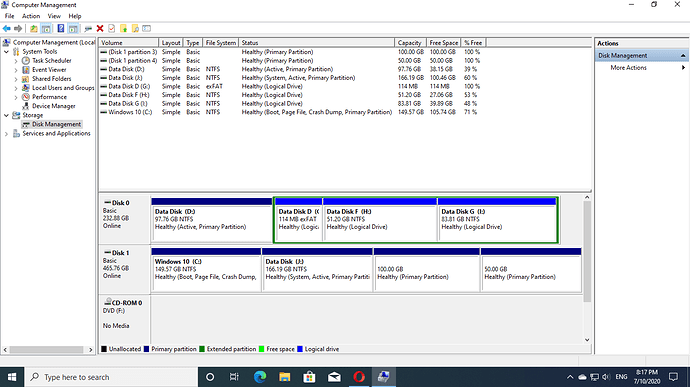Collapse the Storage tree node
The image size is (690, 387).
(x=6, y=115)
